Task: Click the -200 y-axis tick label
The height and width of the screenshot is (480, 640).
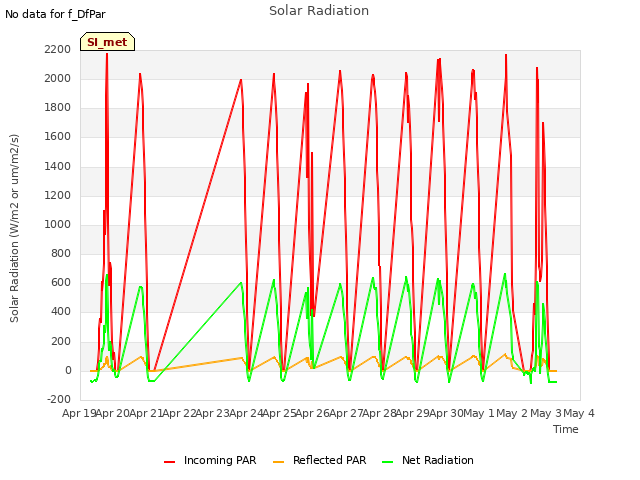Action: [x=59, y=400]
